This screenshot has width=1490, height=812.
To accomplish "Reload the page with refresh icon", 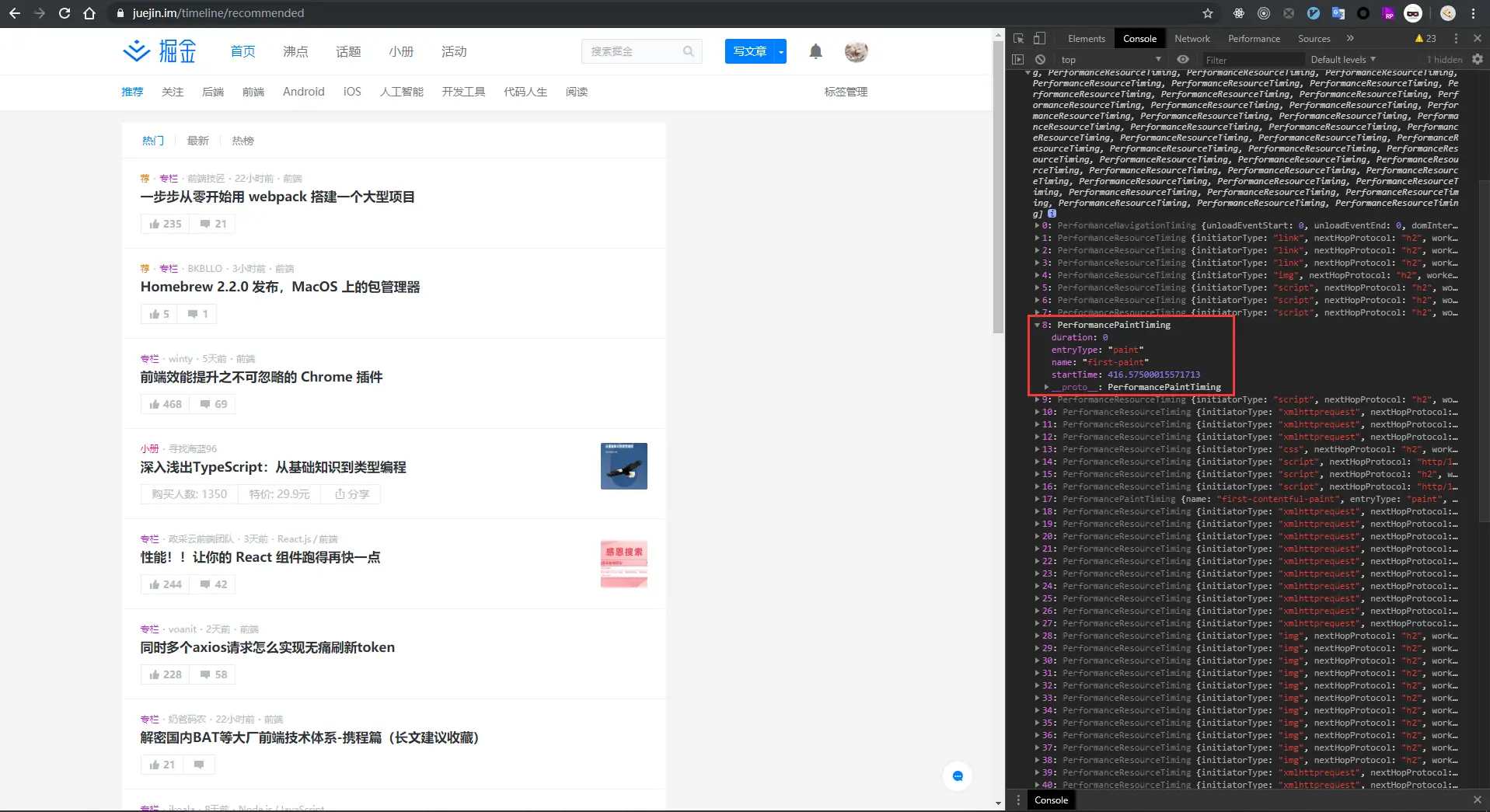I will point(65,13).
